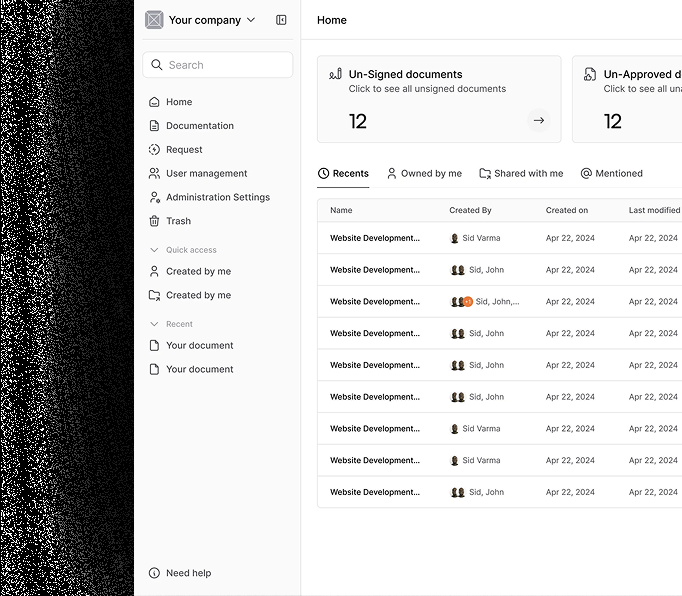The width and height of the screenshot is (682, 596).
Task: Click the Trash bin icon in sidebar
Action: [154, 221]
